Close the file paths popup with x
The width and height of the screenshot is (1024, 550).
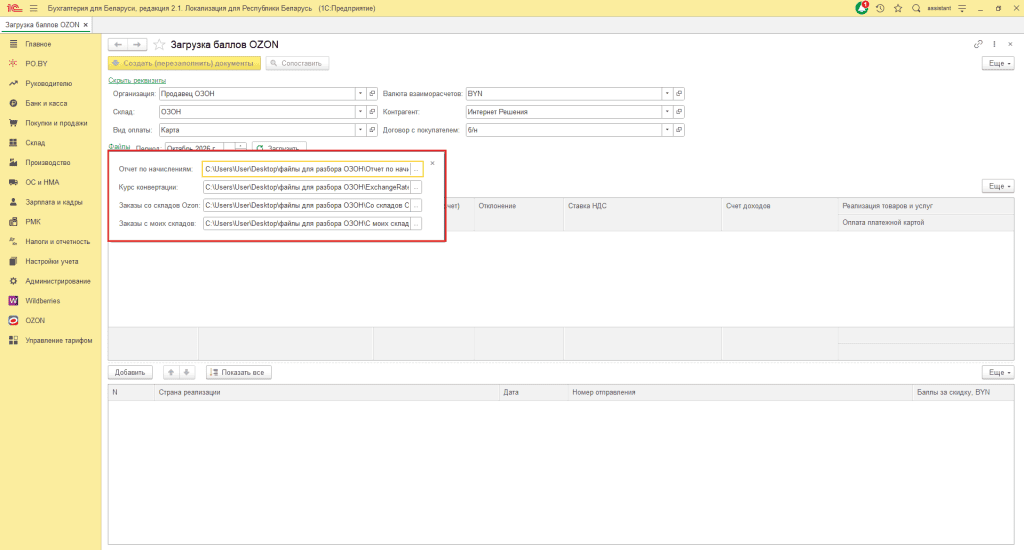[x=432, y=163]
